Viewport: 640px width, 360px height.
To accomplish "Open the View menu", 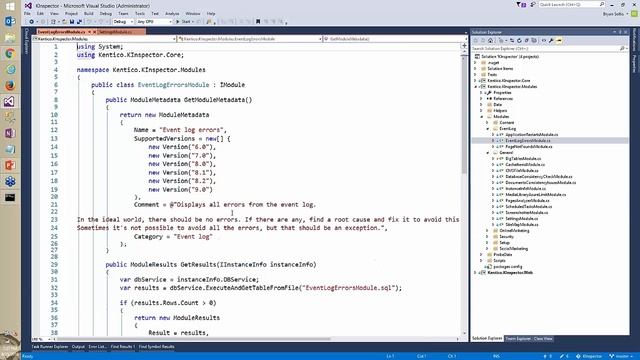I will point(54,13).
